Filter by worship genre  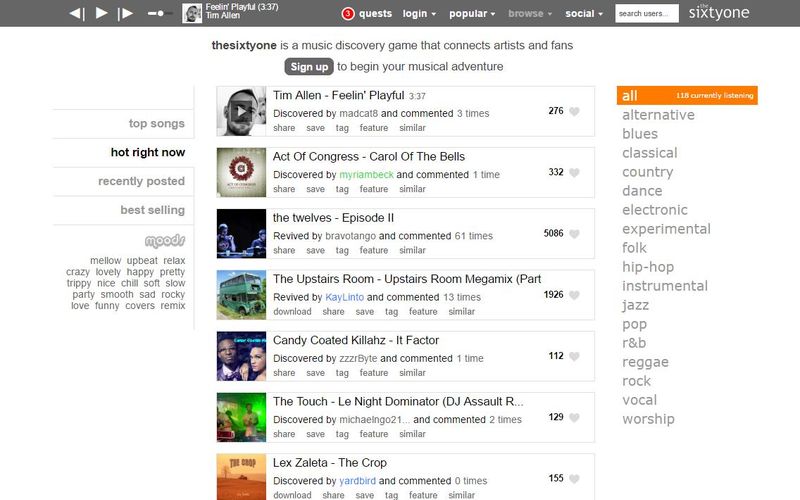tap(648, 419)
